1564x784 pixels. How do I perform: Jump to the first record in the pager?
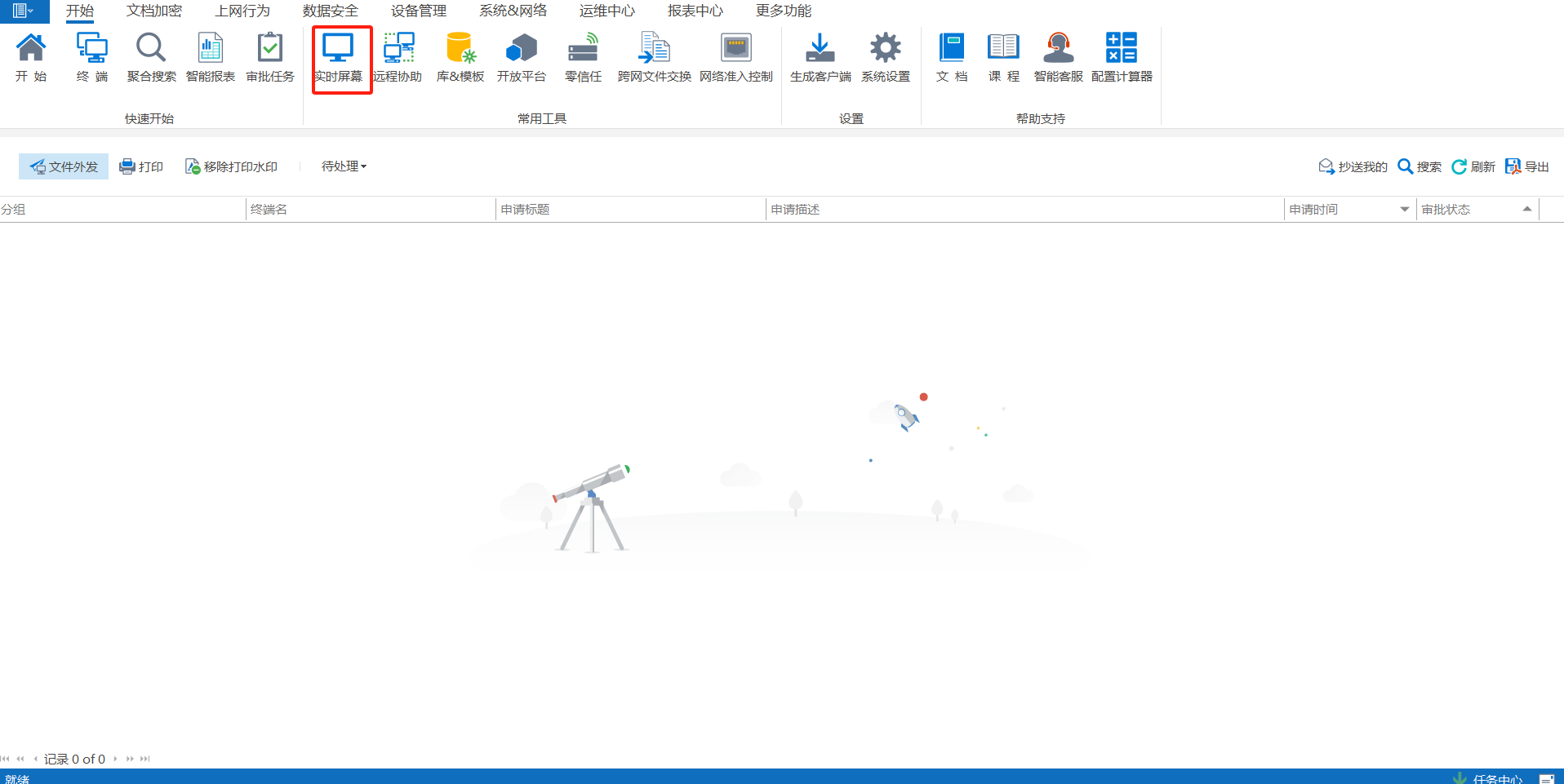(x=6, y=759)
